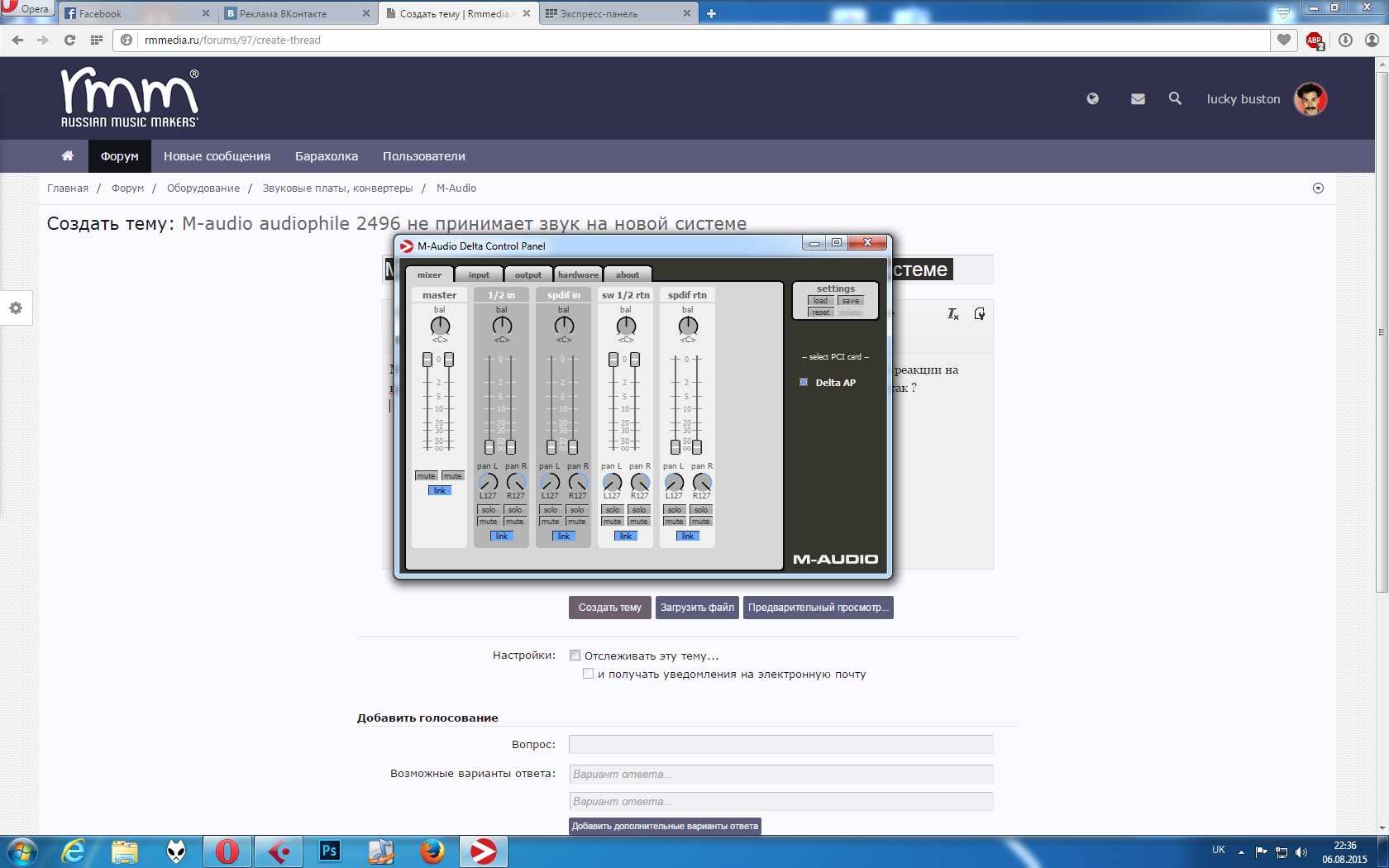Bookmark page with the heart icon
The image size is (1389, 868).
1284,40
